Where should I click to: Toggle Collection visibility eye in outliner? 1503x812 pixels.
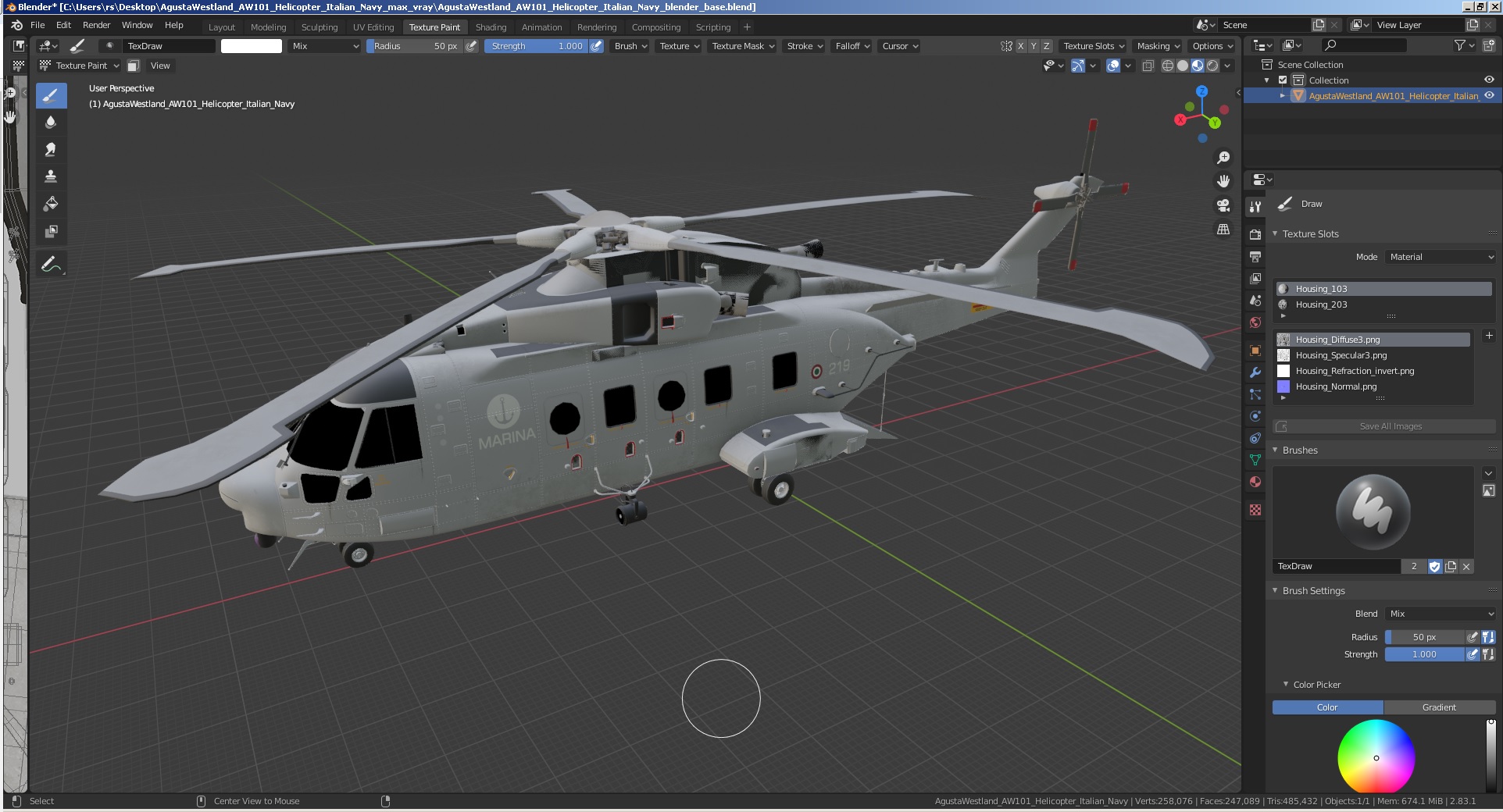pyautogui.click(x=1489, y=80)
